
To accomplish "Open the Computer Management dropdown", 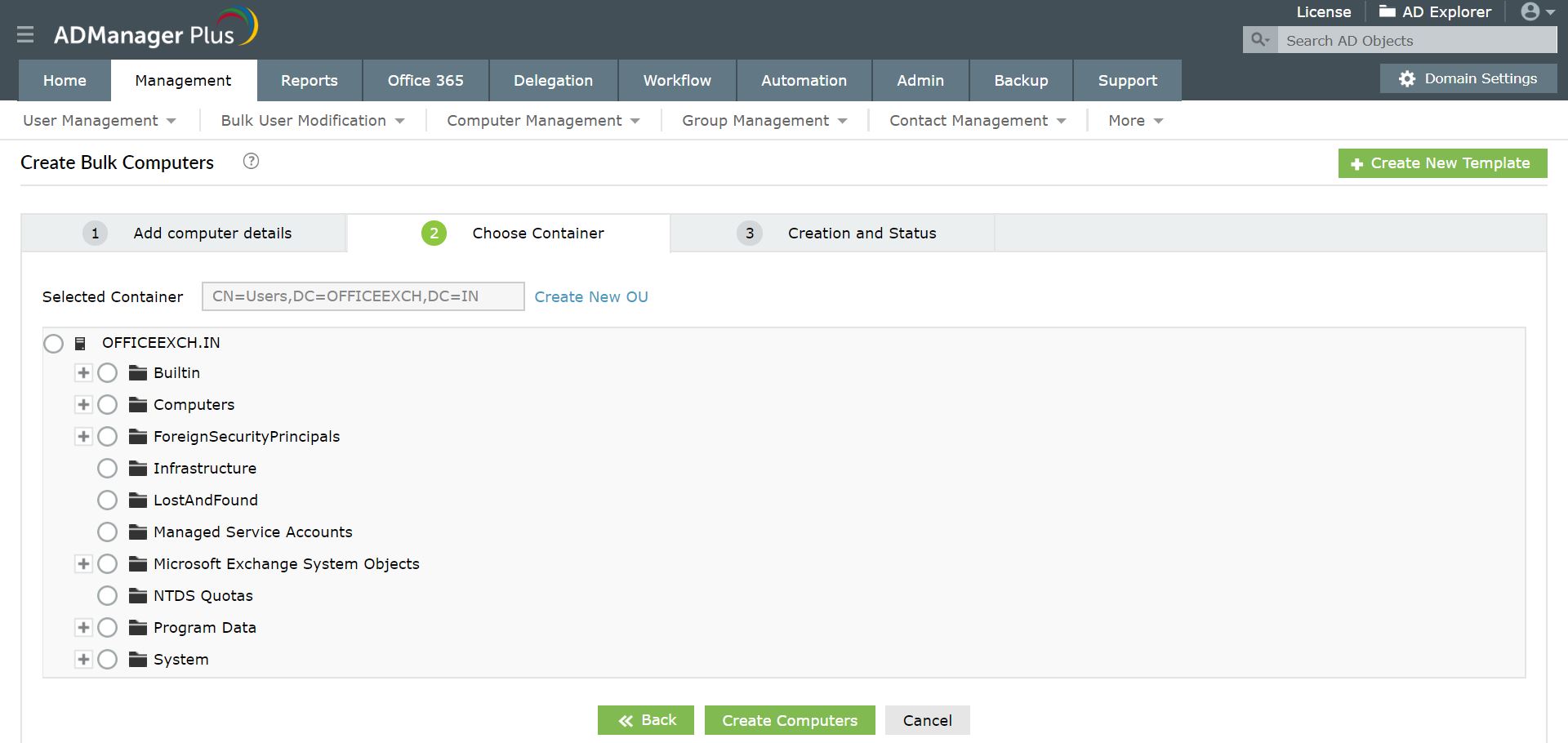I will point(543,120).
